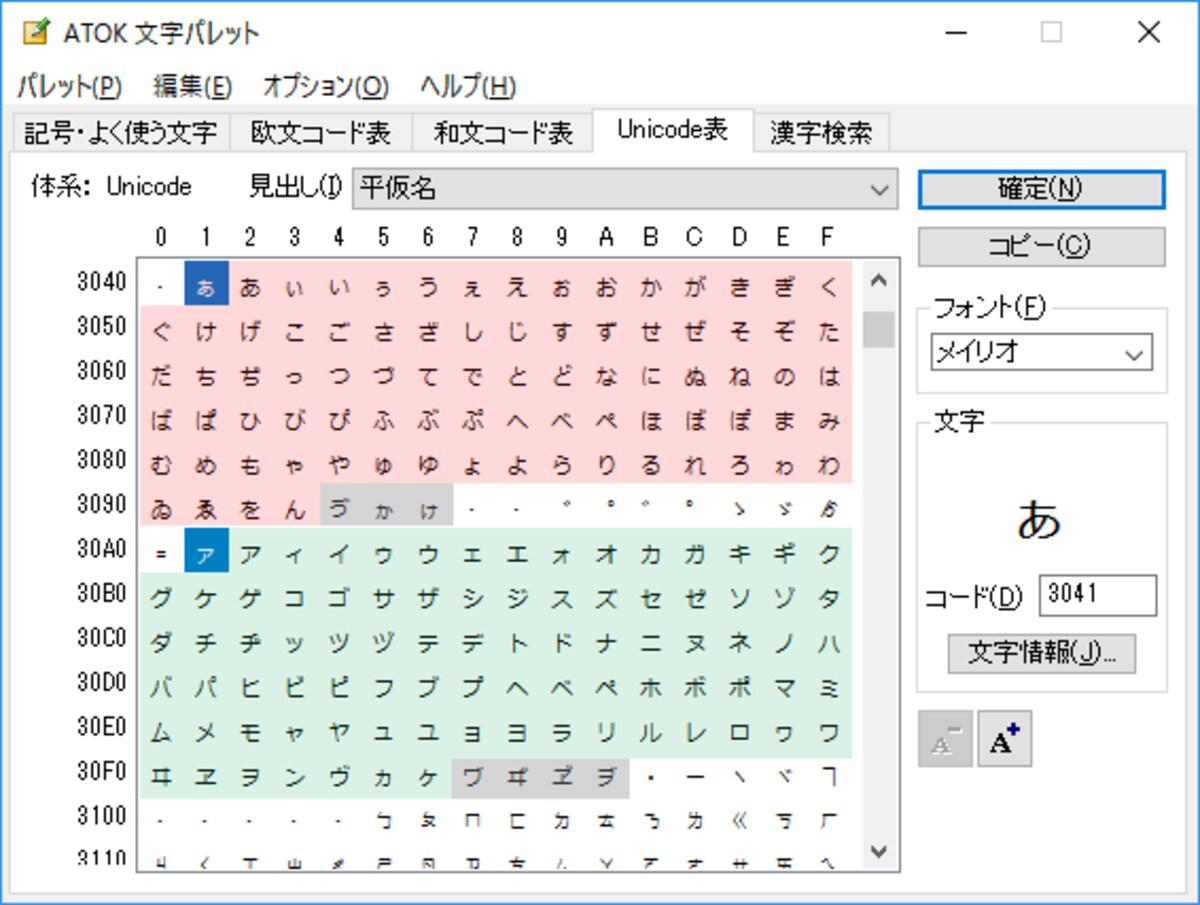Click the scrollbar down arrow of character grid
Screen dimensions: 1200x905
click(x=879, y=850)
